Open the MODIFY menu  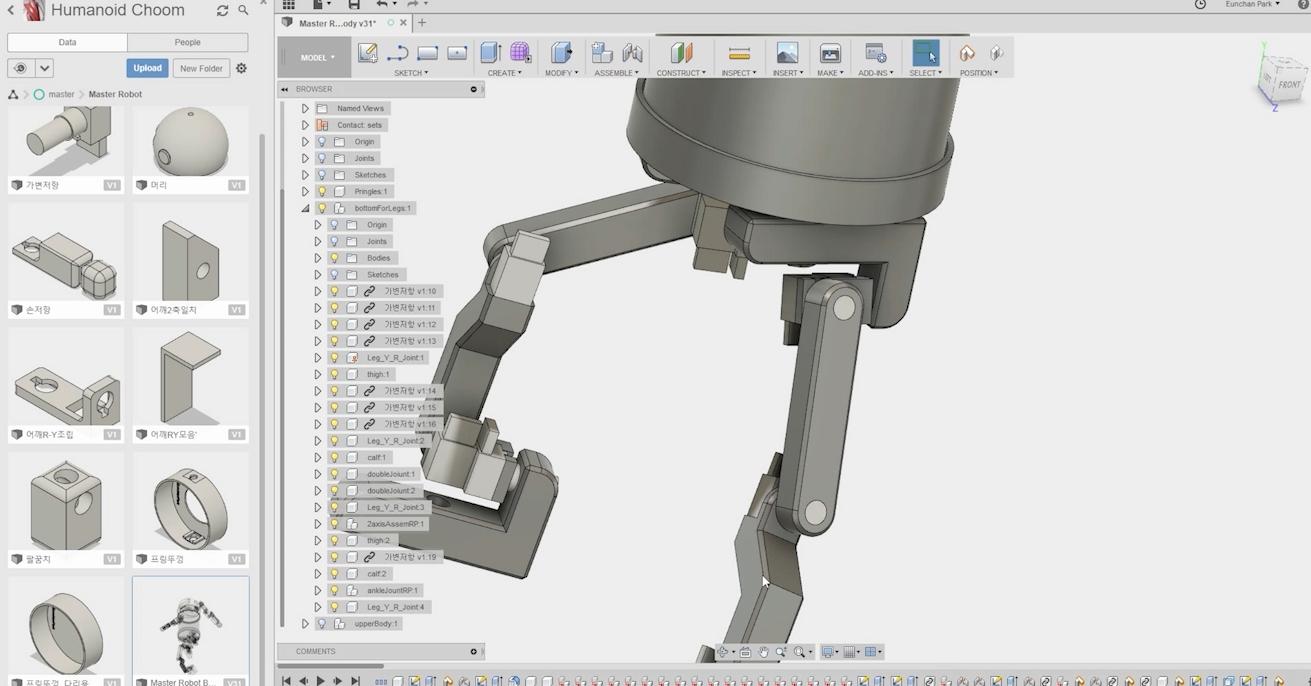561,73
